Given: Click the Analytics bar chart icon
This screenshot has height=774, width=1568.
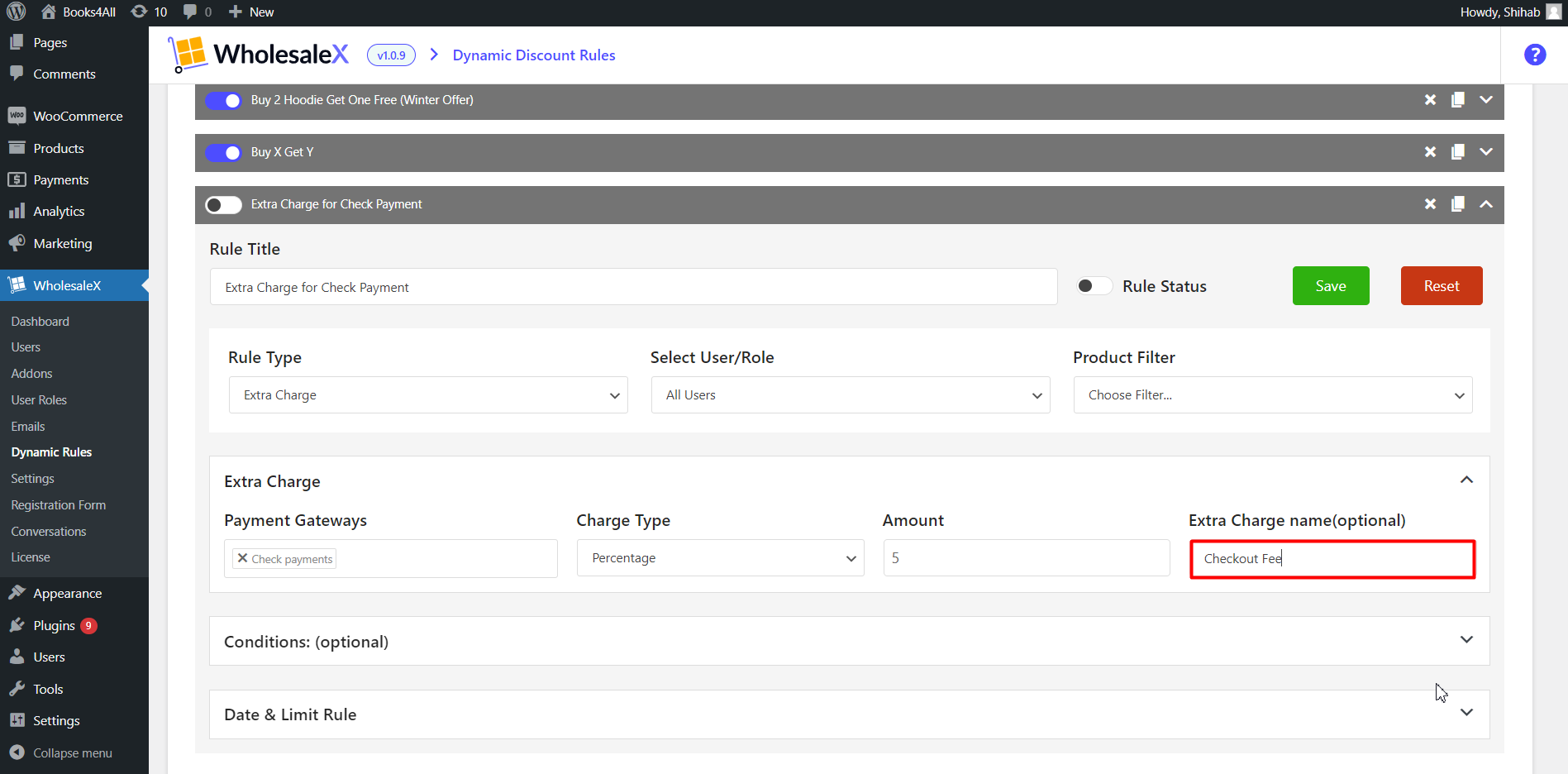Looking at the screenshot, I should (17, 212).
